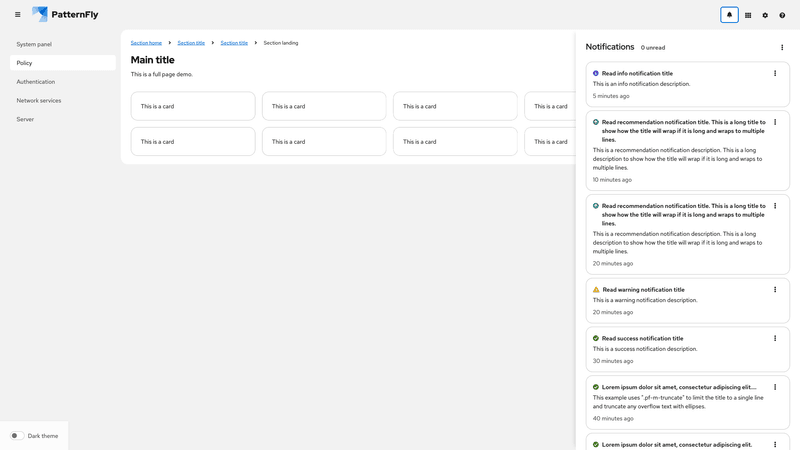Click the help question mark icon
This screenshot has width=800, height=450.
[x=782, y=15]
